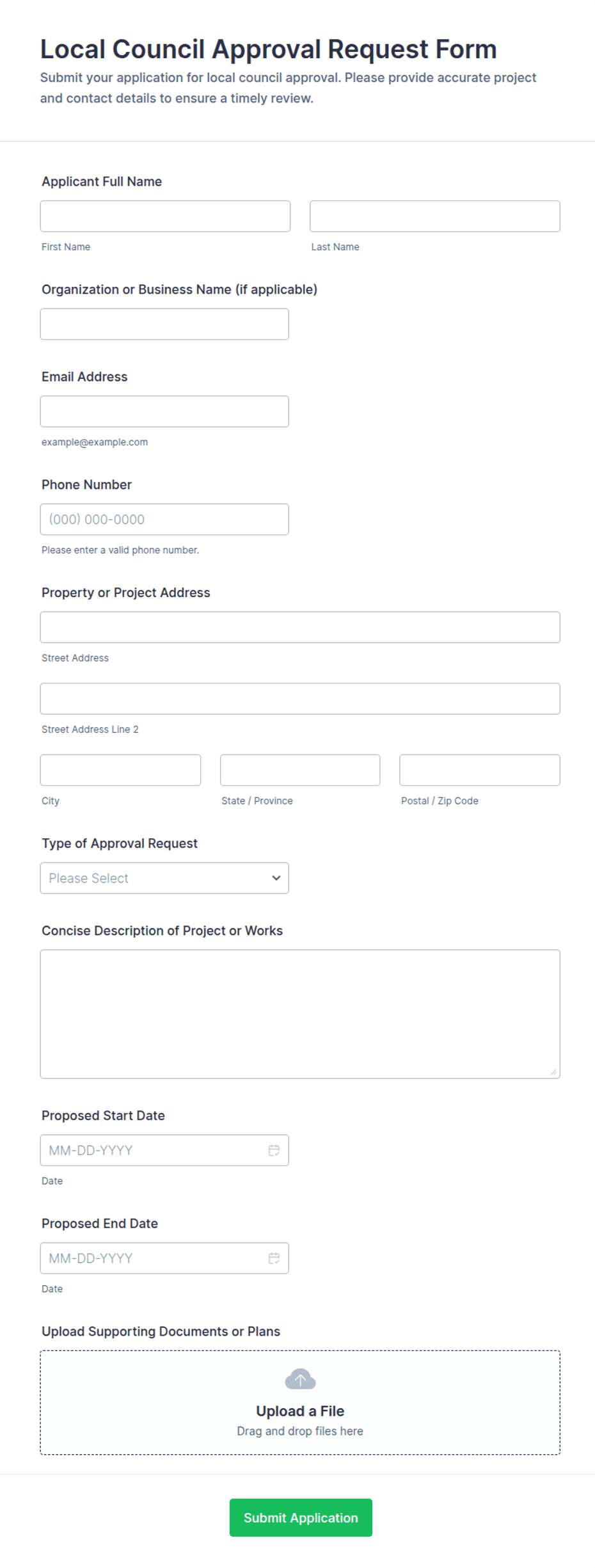Click the Postal / Zip Code field
The image size is (595, 1568).
coord(480,770)
